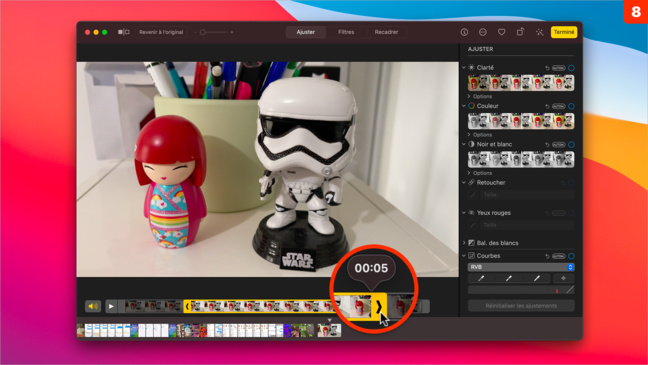Click Réinitialiser les ajustements button
Screen dimensions: 648x365
tap(521, 306)
